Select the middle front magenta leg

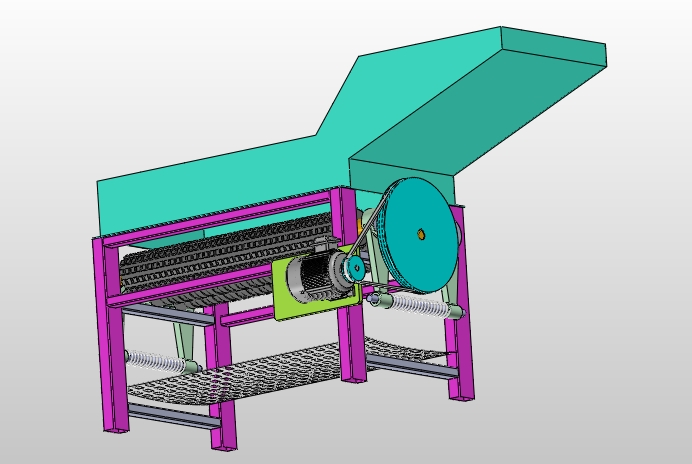tap(222, 380)
